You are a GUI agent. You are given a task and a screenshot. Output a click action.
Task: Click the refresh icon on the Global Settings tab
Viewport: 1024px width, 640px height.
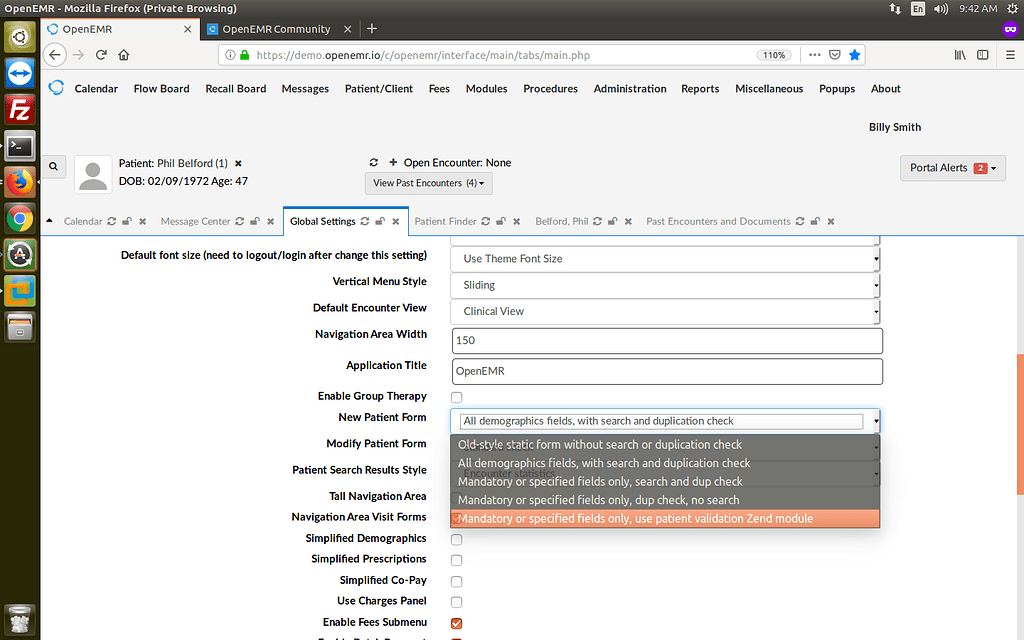coord(363,221)
